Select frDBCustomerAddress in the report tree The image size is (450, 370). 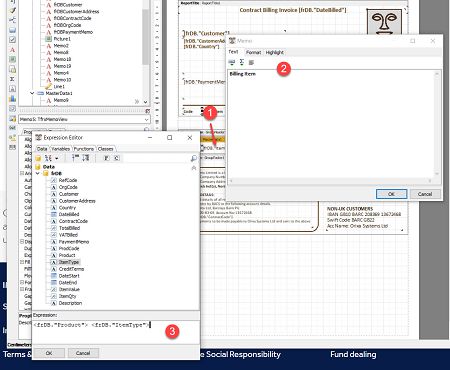tap(76, 11)
